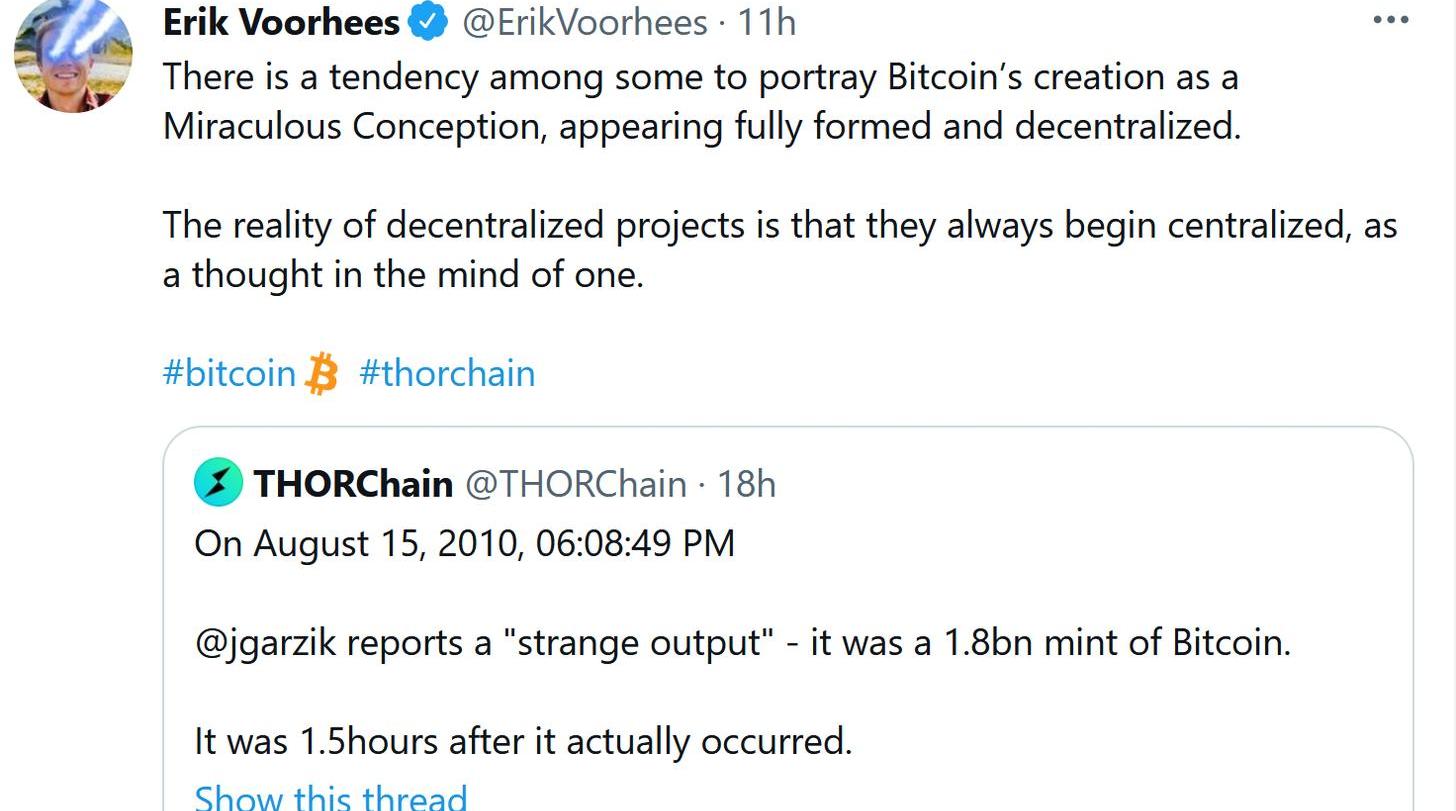Open the @ErikVoorhees handle link

click(584, 22)
